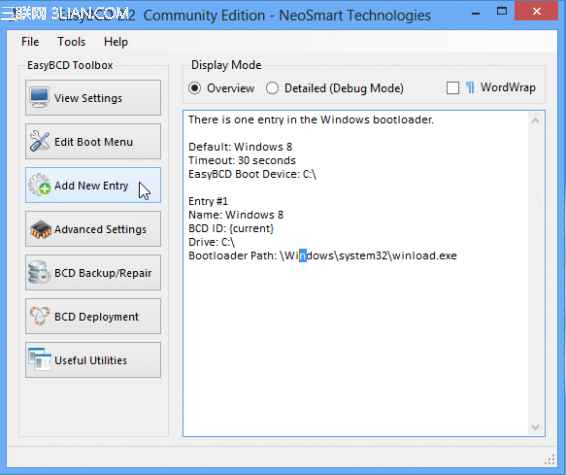Click the 'BCD ID: {current}' line
The image size is (566, 475).
pos(231,228)
